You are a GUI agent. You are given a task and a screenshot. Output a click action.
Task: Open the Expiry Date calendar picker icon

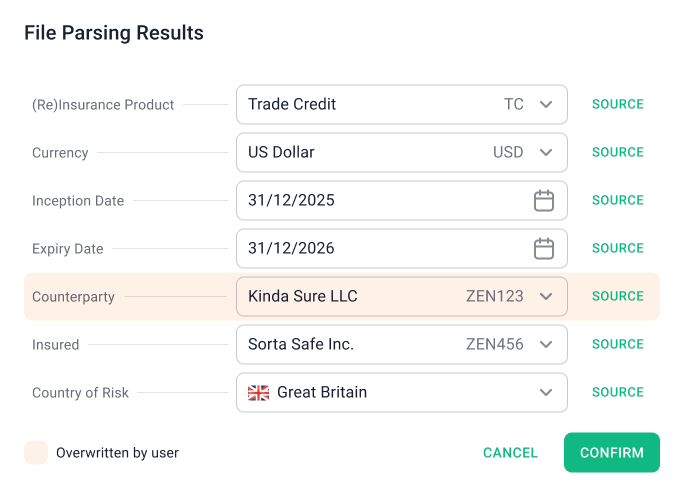click(543, 249)
